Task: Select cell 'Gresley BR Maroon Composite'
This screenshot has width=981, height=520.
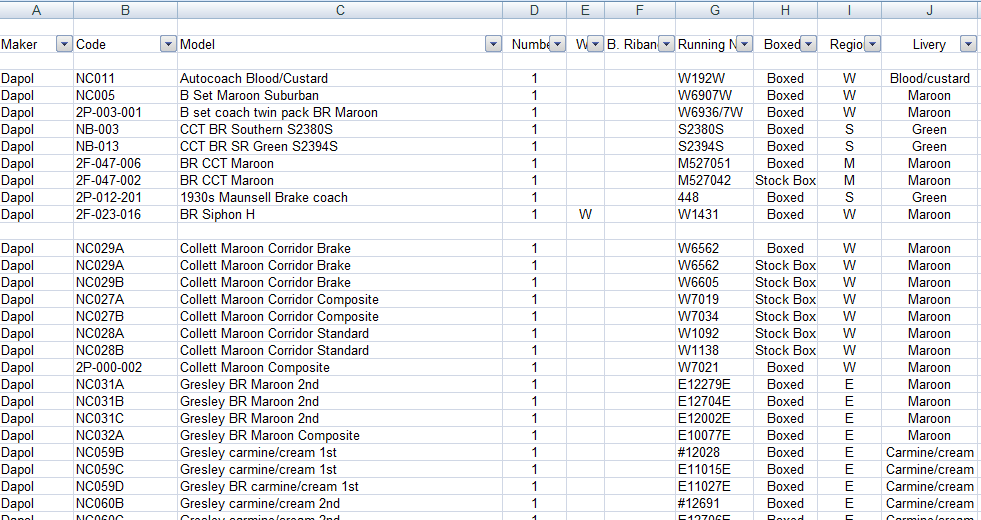Action: (340, 435)
